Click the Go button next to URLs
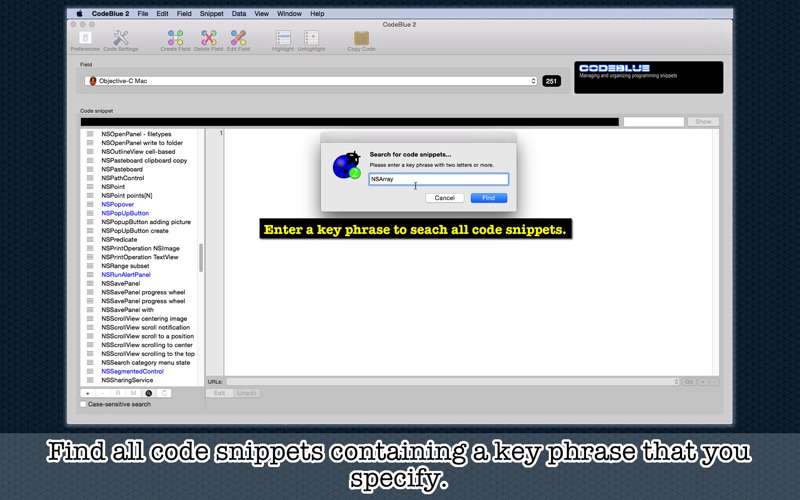800x500 pixels. pyautogui.click(x=689, y=382)
